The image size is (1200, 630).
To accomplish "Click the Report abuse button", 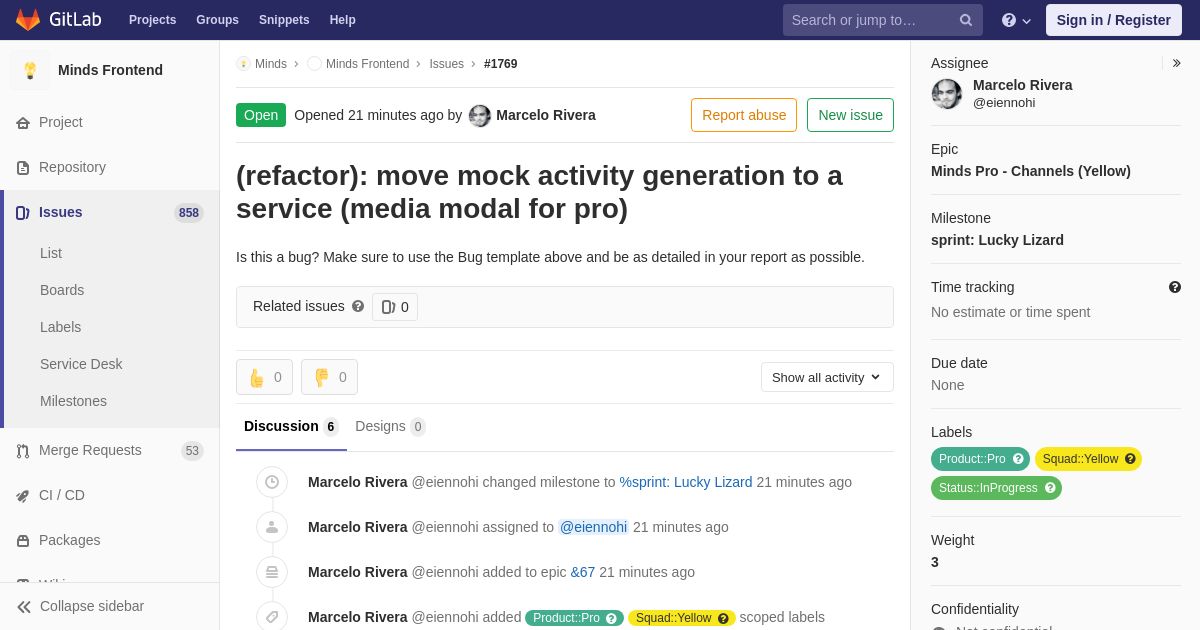I will (x=744, y=115).
